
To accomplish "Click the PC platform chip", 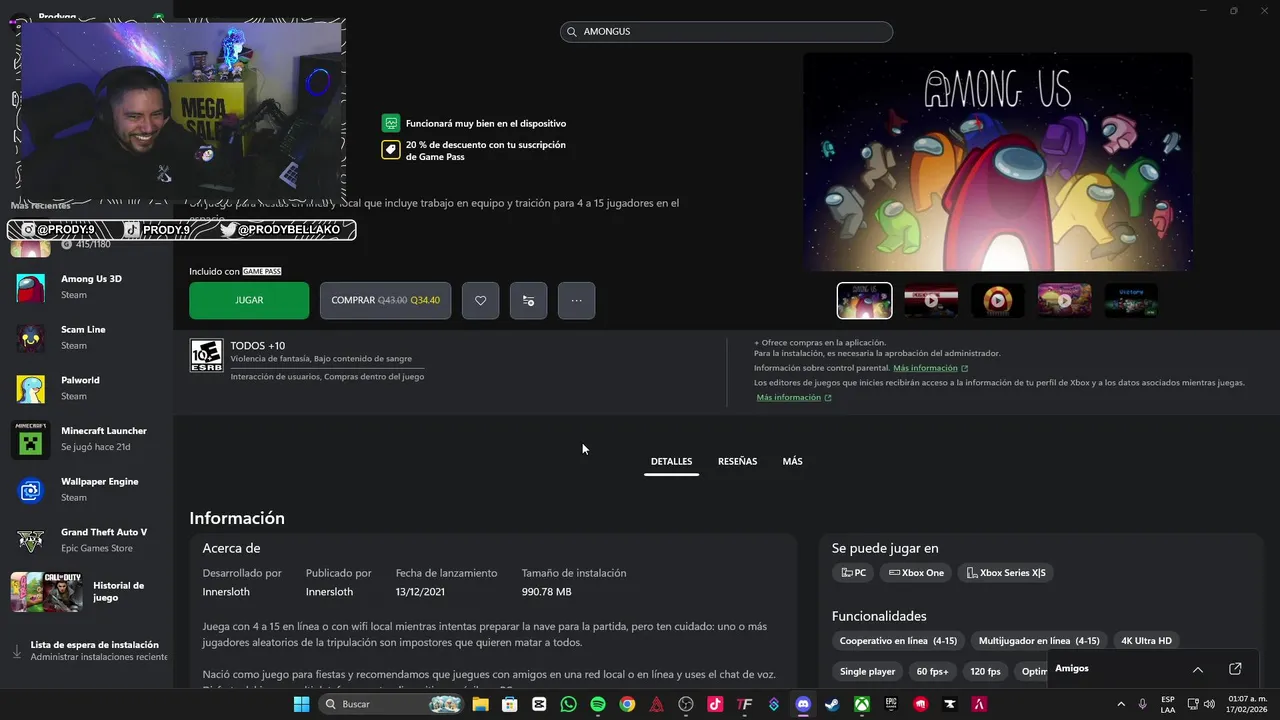I will coord(853,573).
